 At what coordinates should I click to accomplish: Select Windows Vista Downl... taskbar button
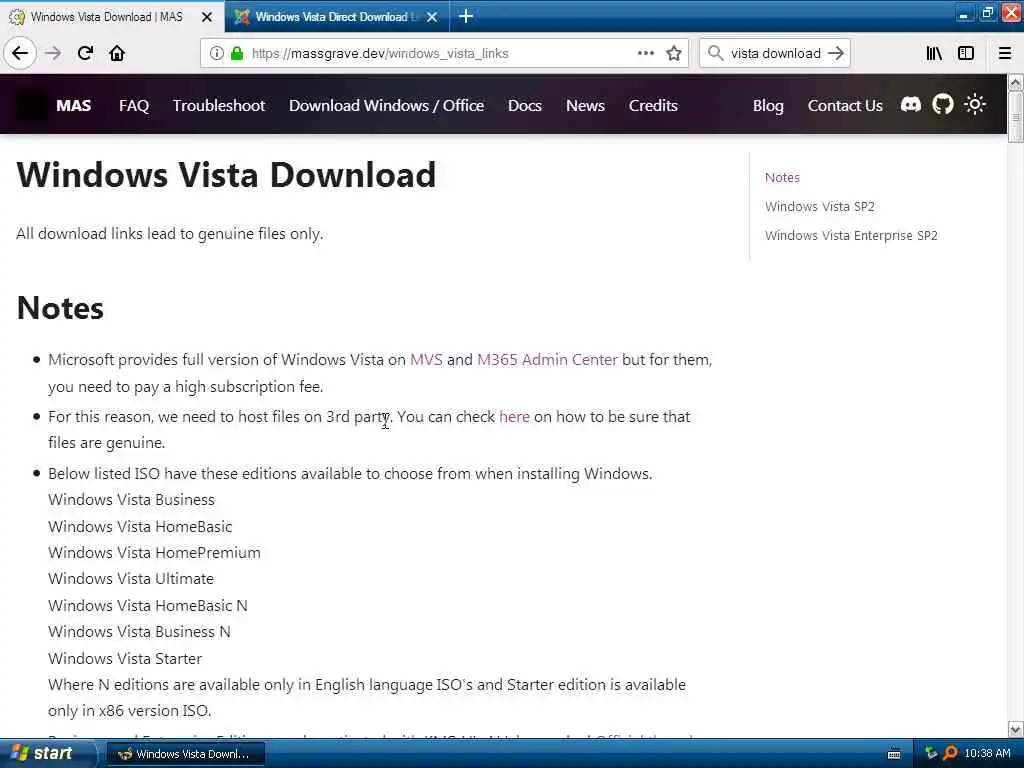185,754
